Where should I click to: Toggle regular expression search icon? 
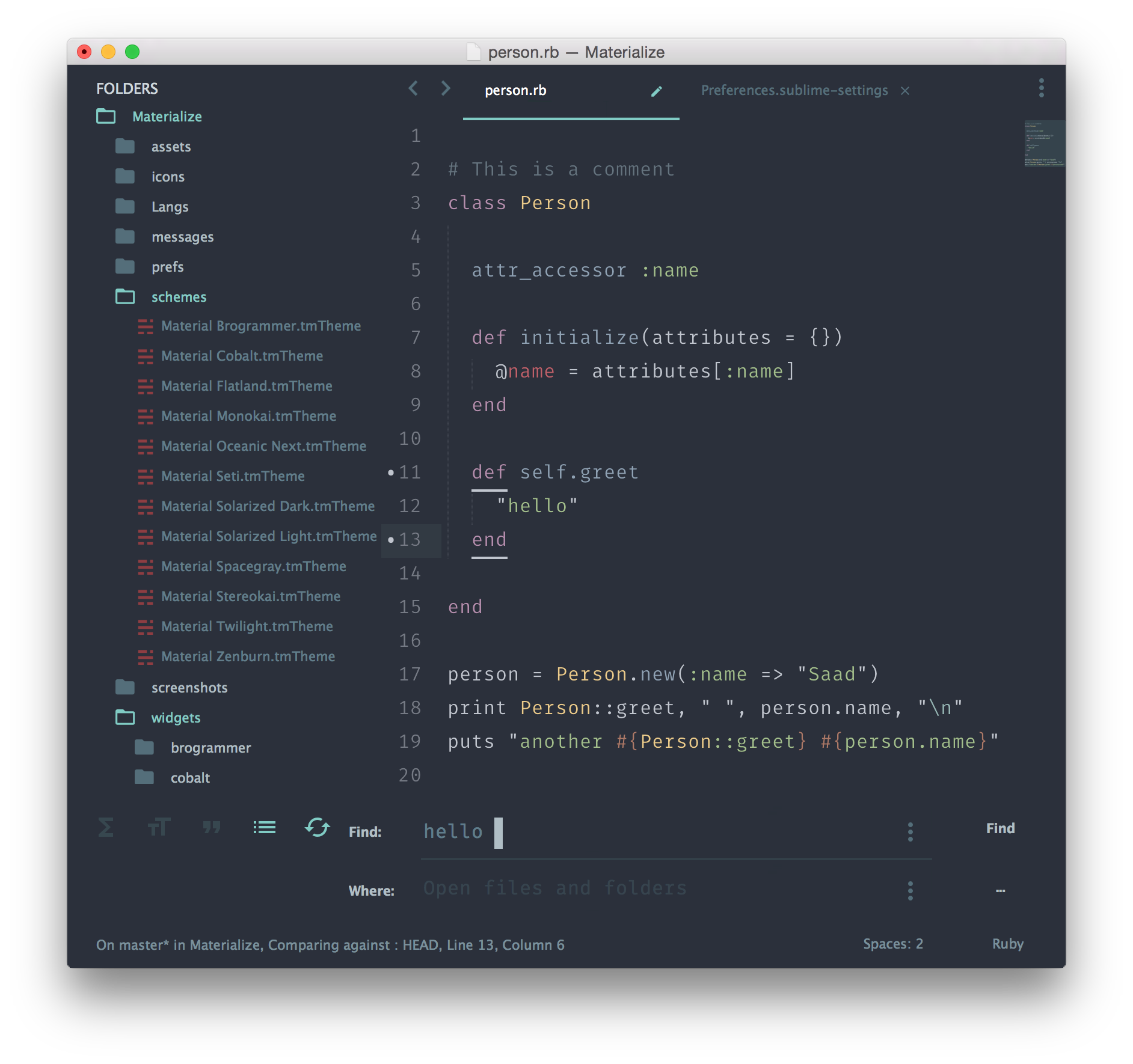click(x=106, y=828)
